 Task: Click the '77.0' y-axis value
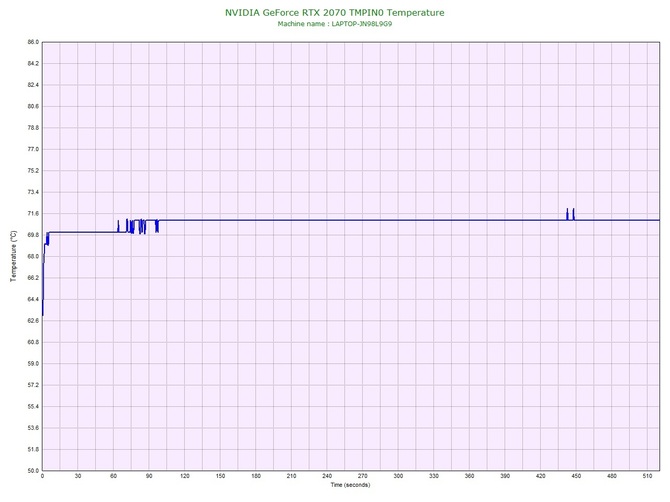(x=33, y=149)
